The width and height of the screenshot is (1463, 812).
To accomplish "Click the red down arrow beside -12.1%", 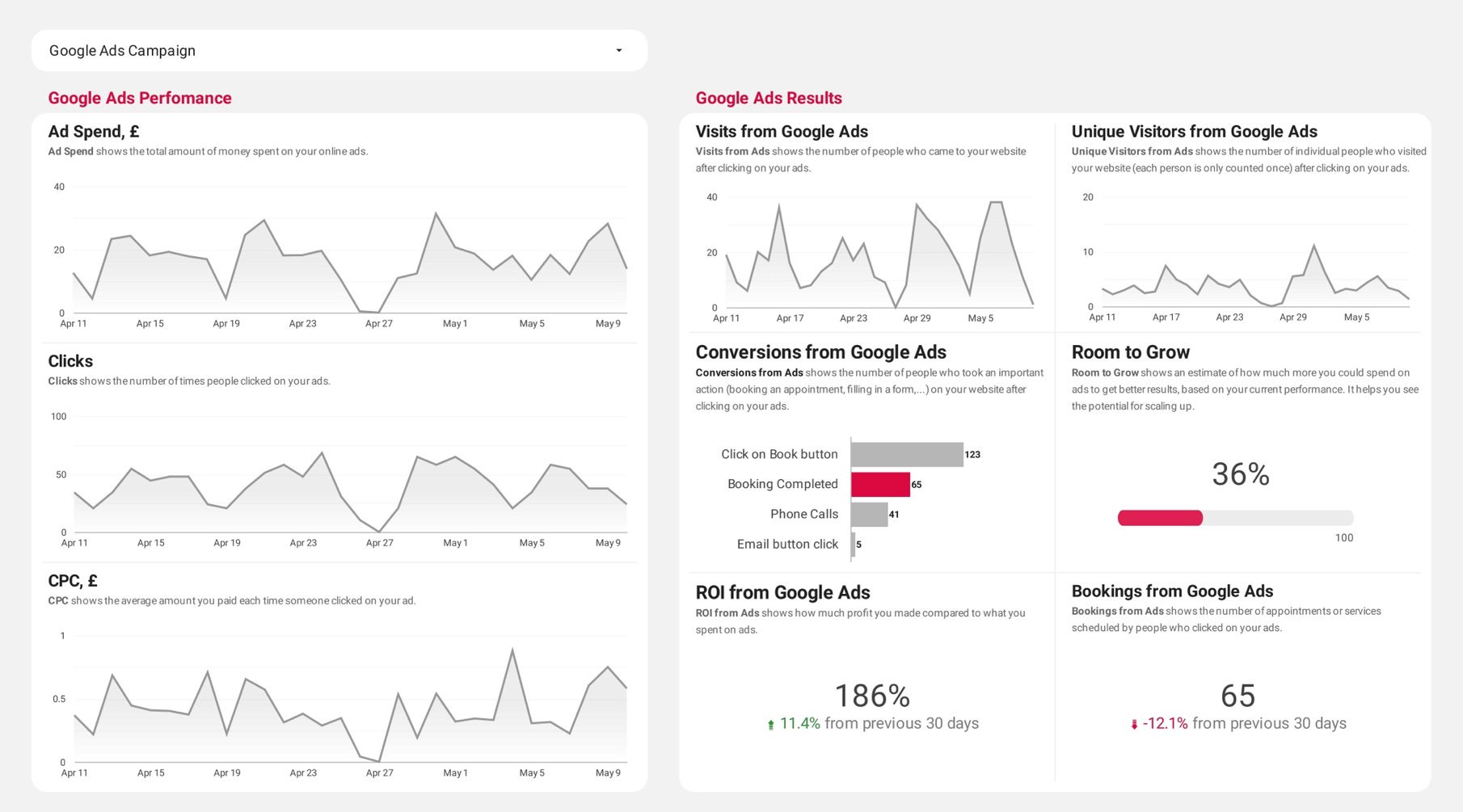I will 1134,725.
